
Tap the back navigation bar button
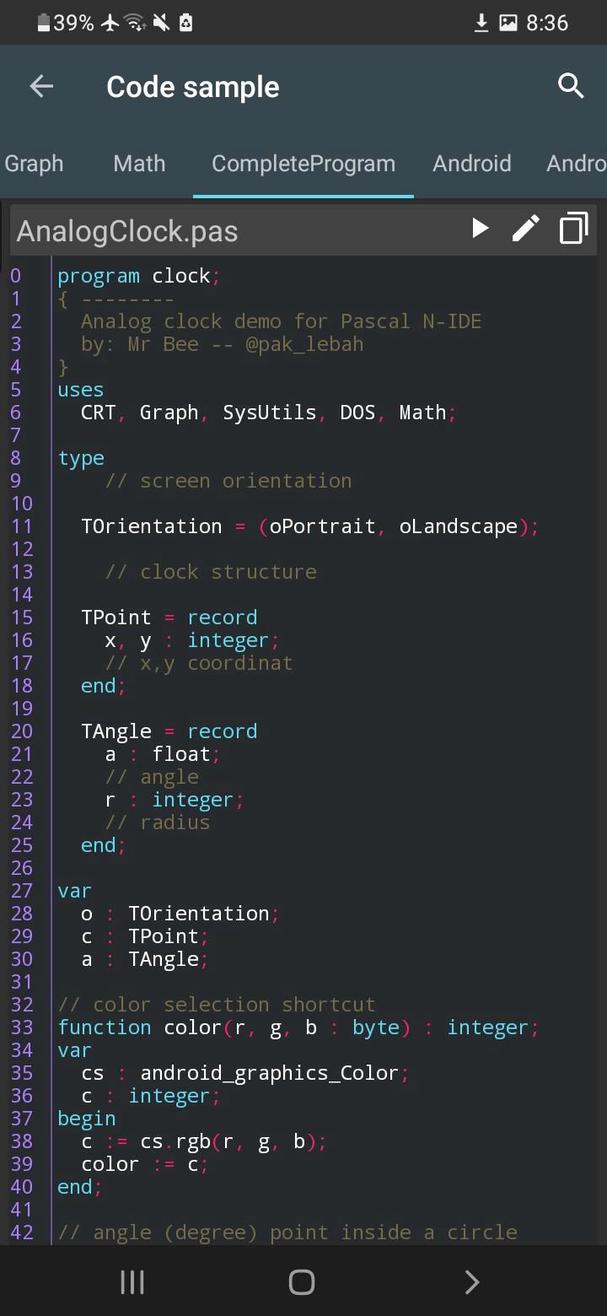click(x=470, y=1281)
